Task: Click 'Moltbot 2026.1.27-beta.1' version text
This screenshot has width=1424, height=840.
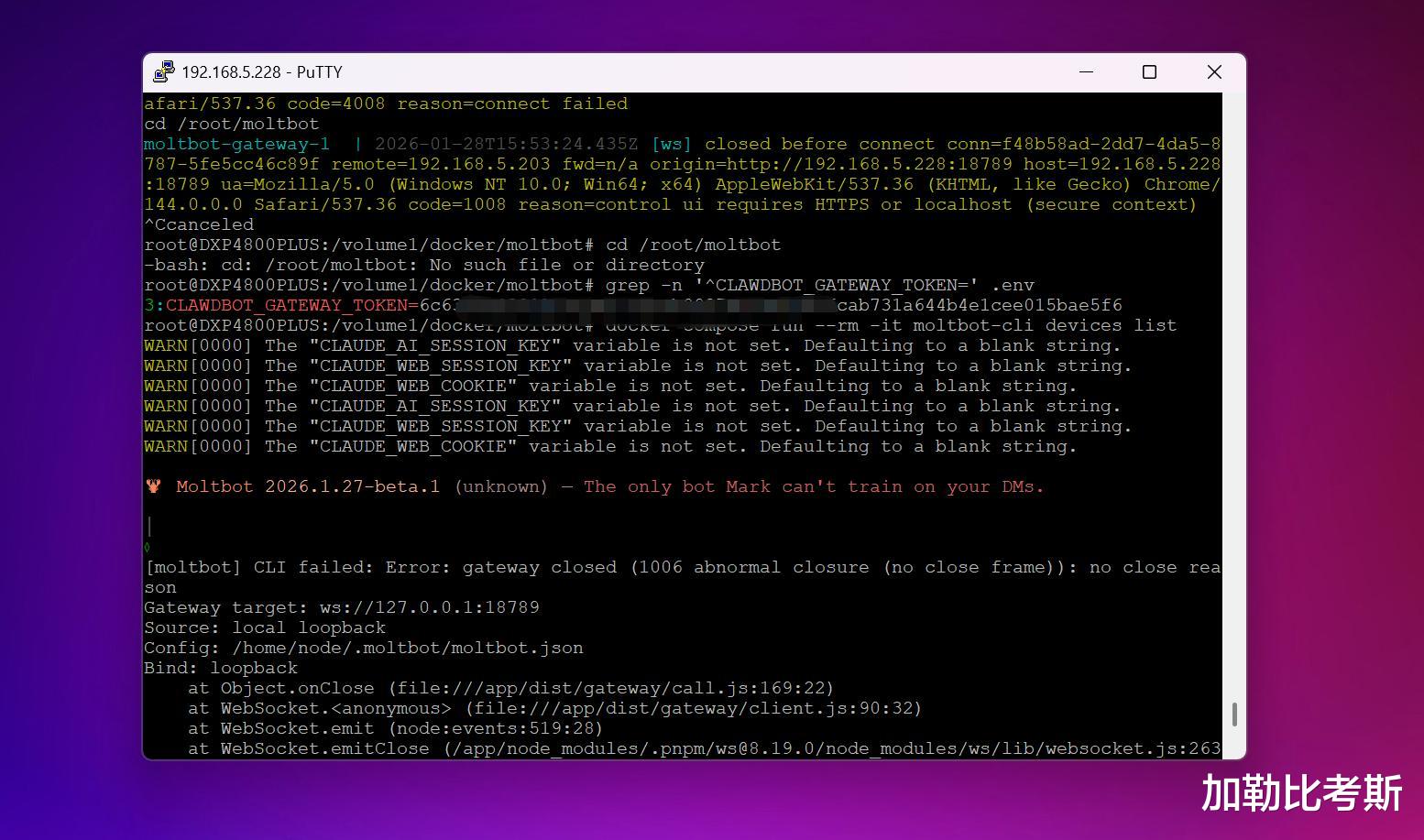Action: click(x=308, y=486)
